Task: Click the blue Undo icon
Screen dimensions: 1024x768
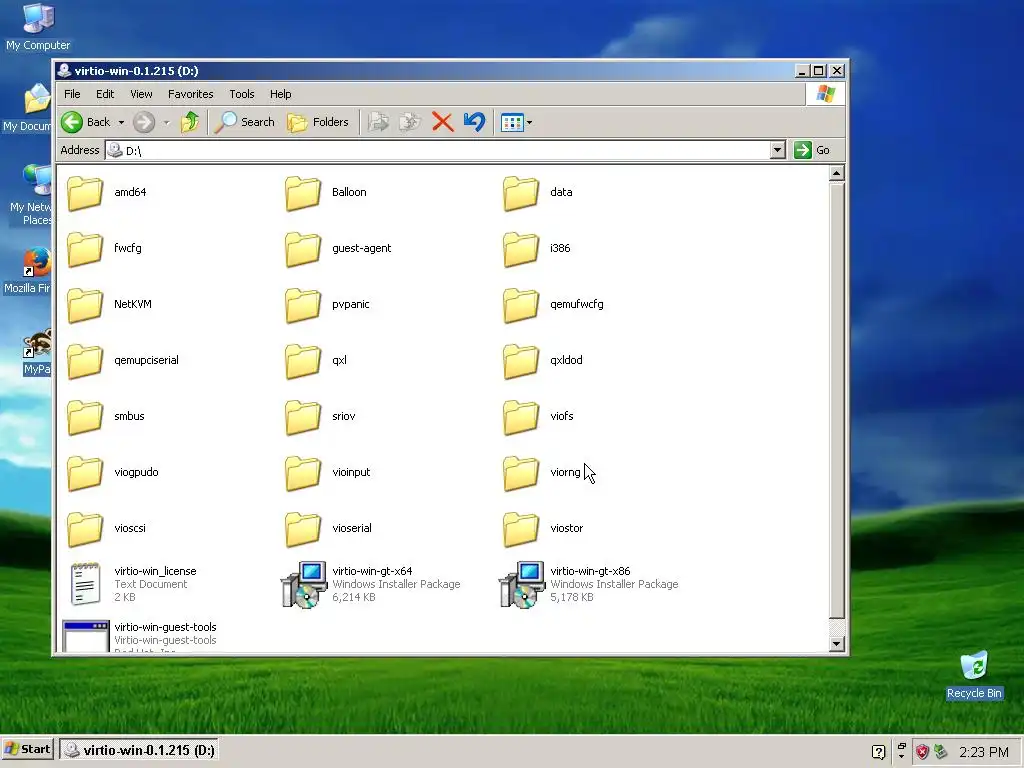Action: 474,122
